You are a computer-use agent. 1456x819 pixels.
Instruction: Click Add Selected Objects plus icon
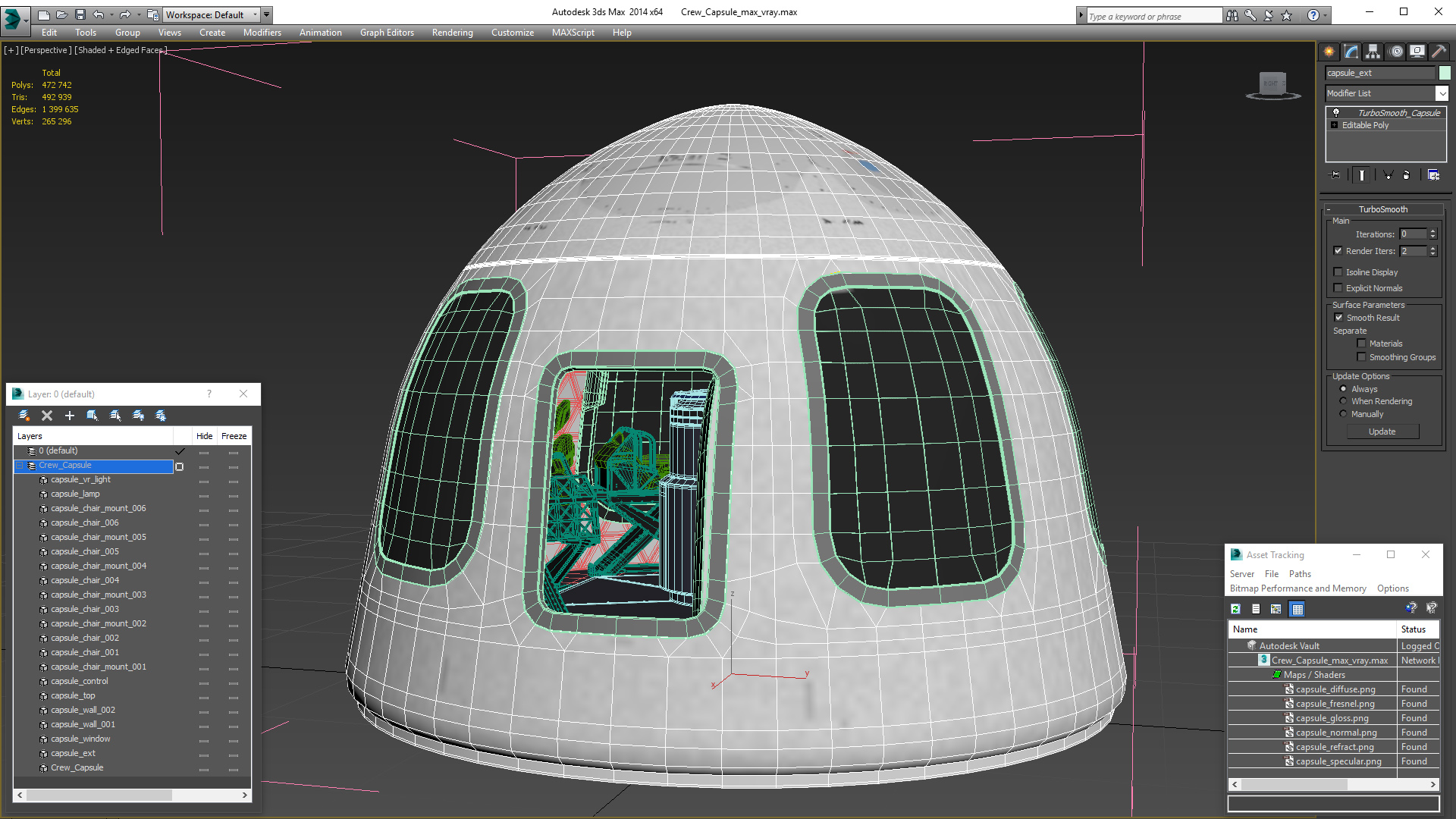point(70,416)
